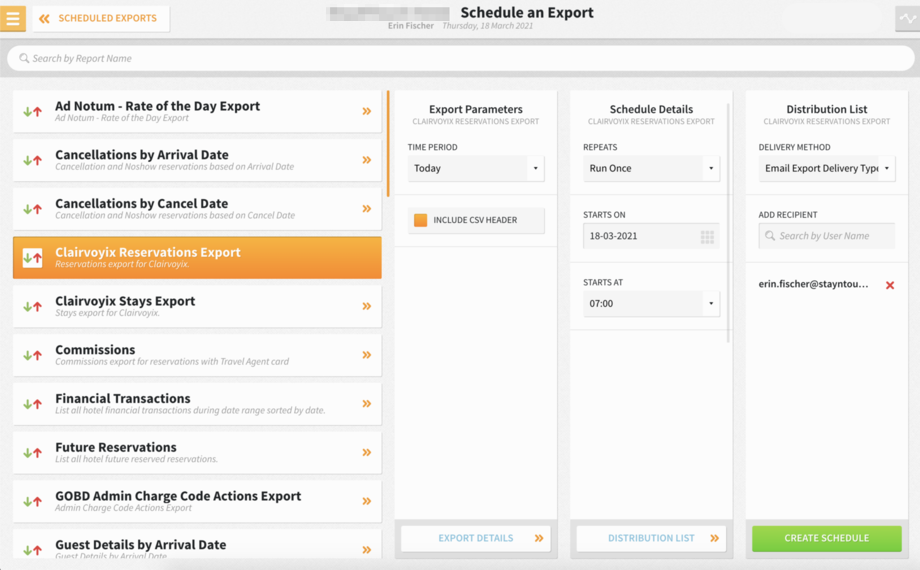Expand Future Reservations row chevron
The height and width of the screenshot is (570, 920).
(x=367, y=452)
